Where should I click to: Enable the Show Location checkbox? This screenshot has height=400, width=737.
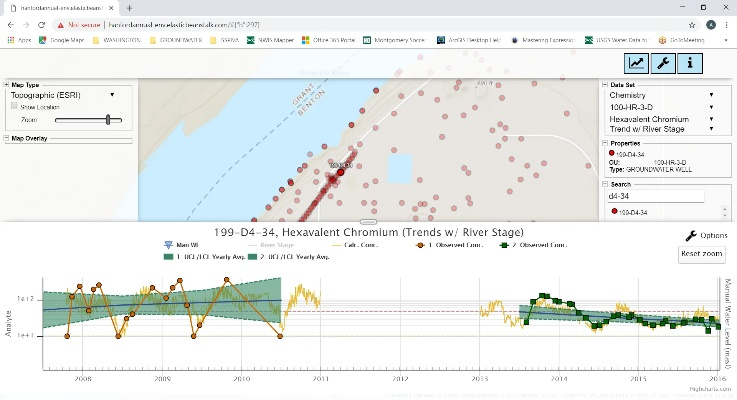click(14, 105)
